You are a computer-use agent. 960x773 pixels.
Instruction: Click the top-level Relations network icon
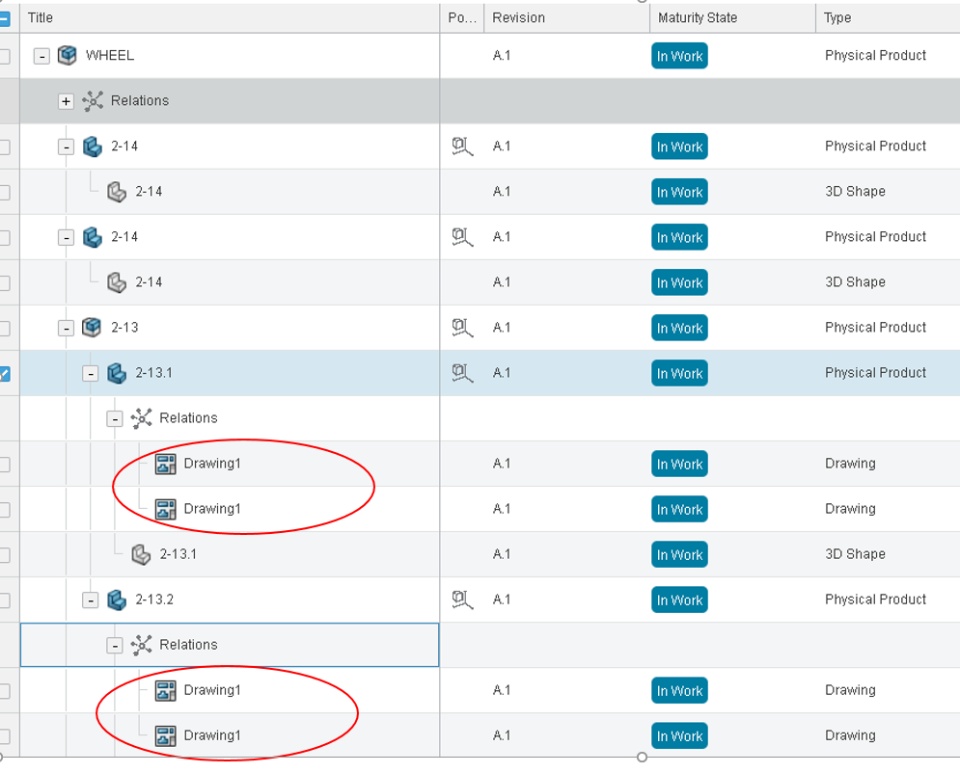click(92, 100)
